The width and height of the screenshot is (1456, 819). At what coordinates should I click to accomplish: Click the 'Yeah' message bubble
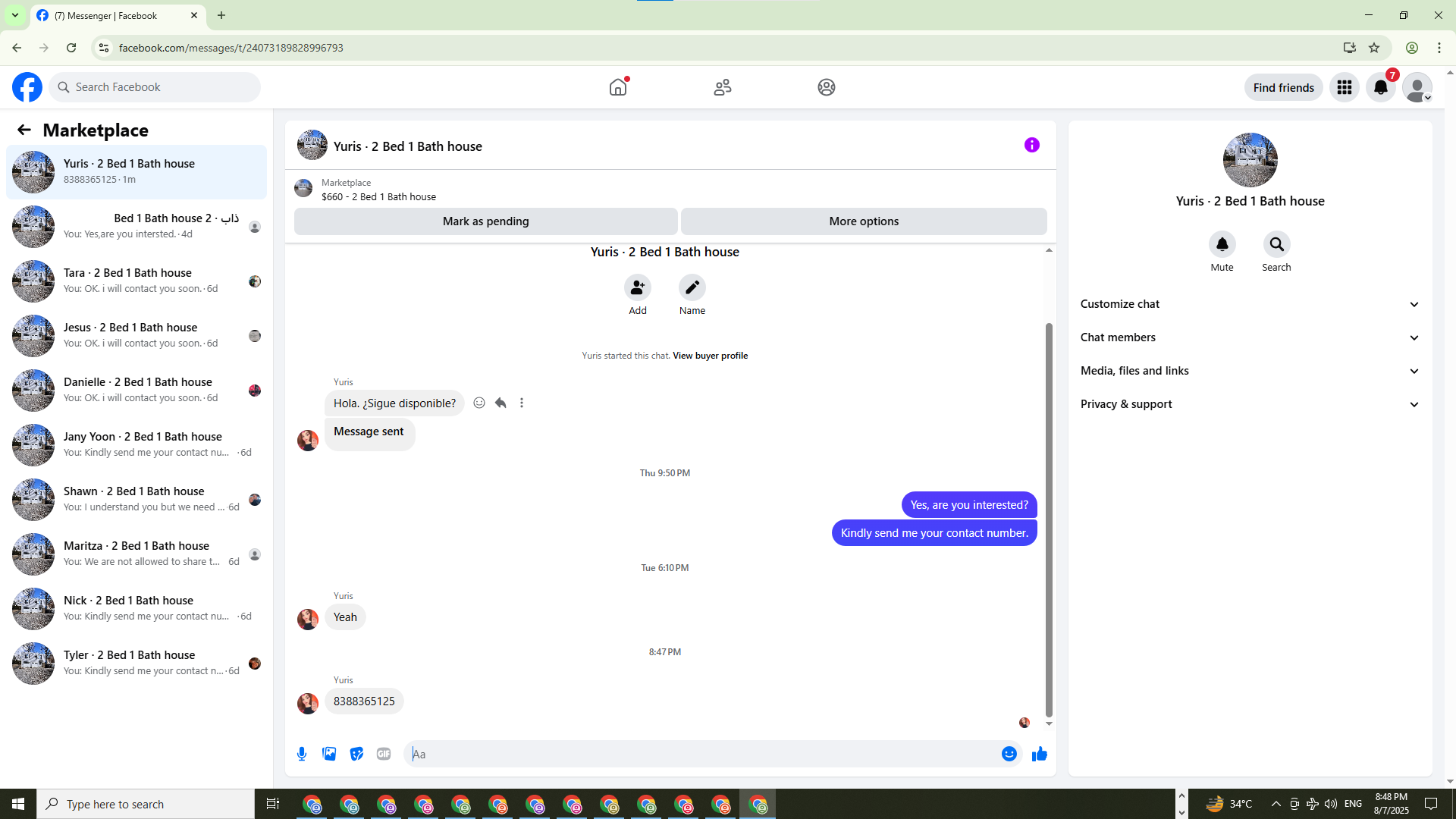tap(345, 617)
